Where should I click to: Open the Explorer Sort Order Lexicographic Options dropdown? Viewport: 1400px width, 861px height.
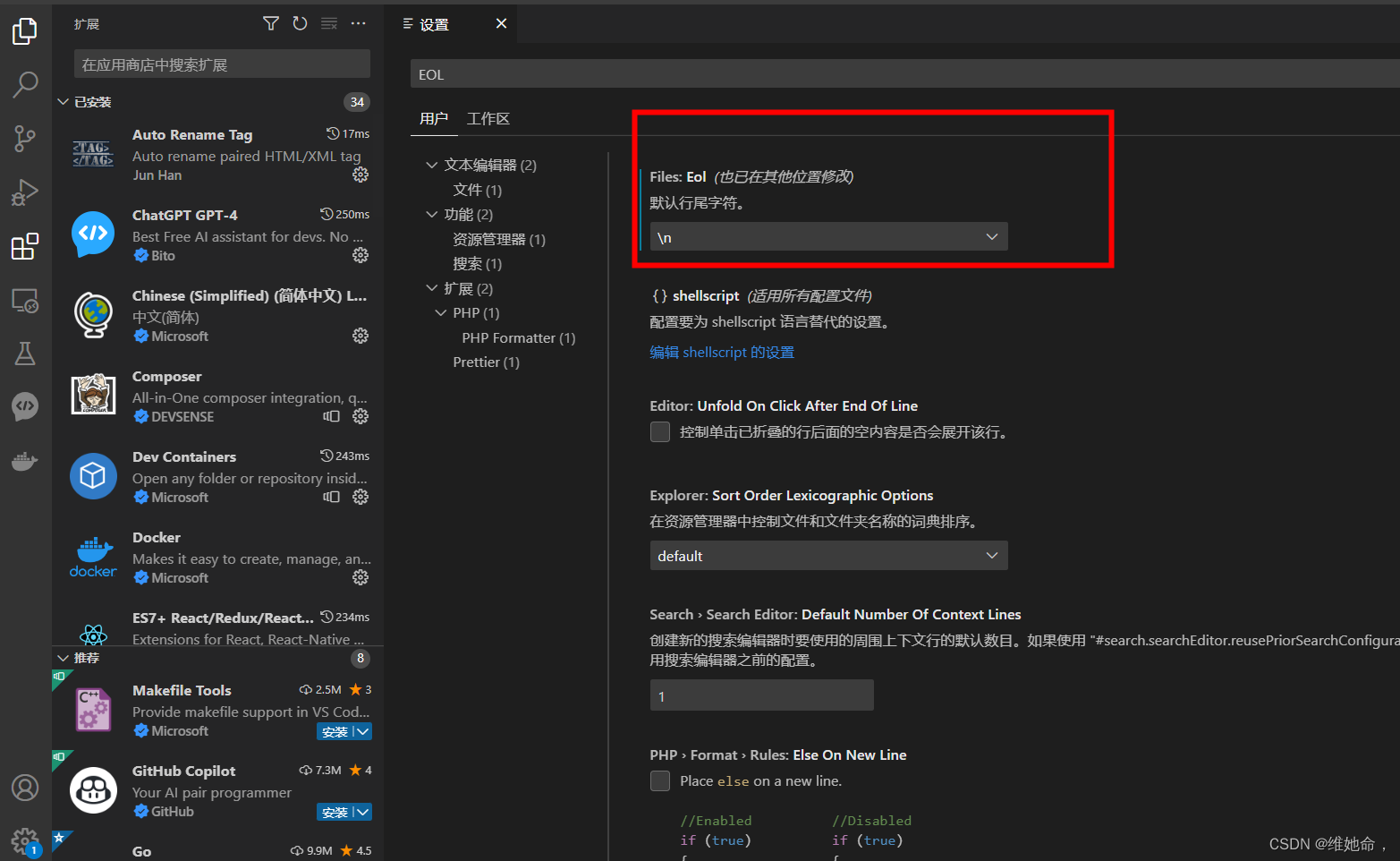827,555
